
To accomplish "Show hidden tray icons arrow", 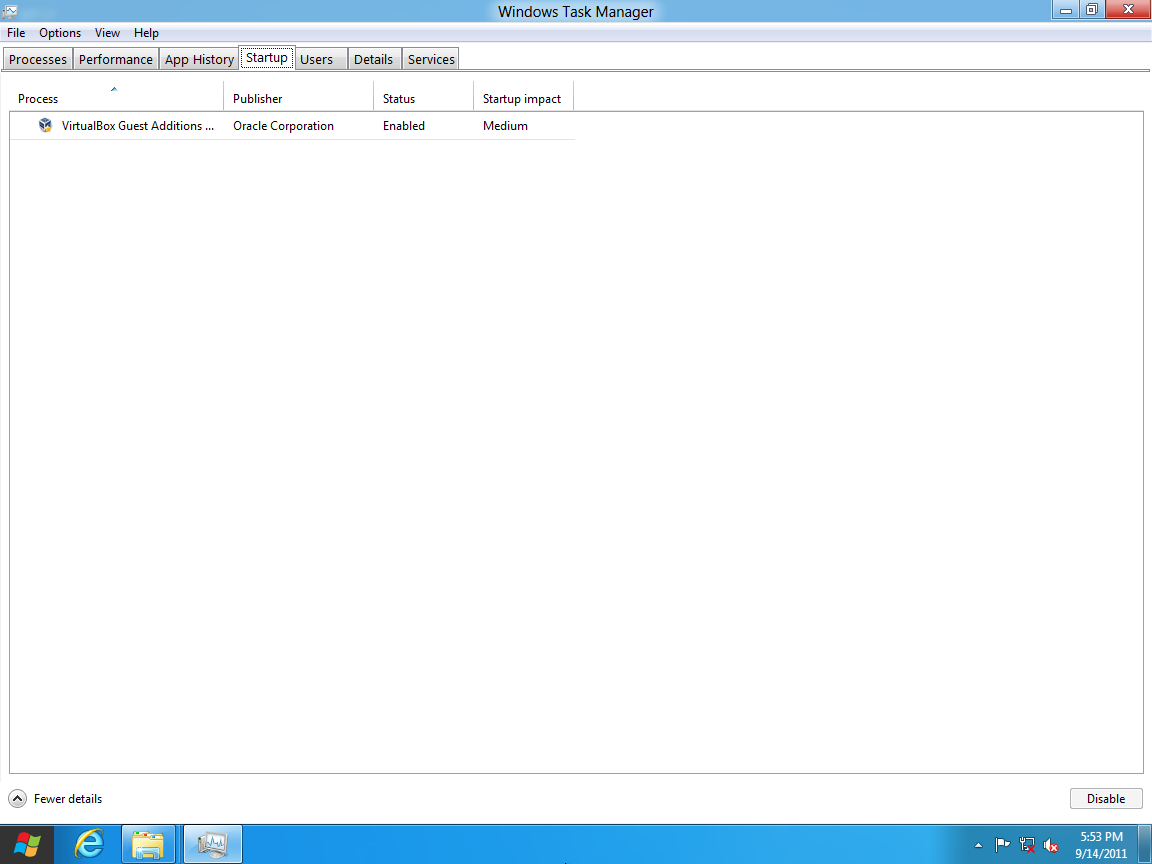I will tap(978, 846).
